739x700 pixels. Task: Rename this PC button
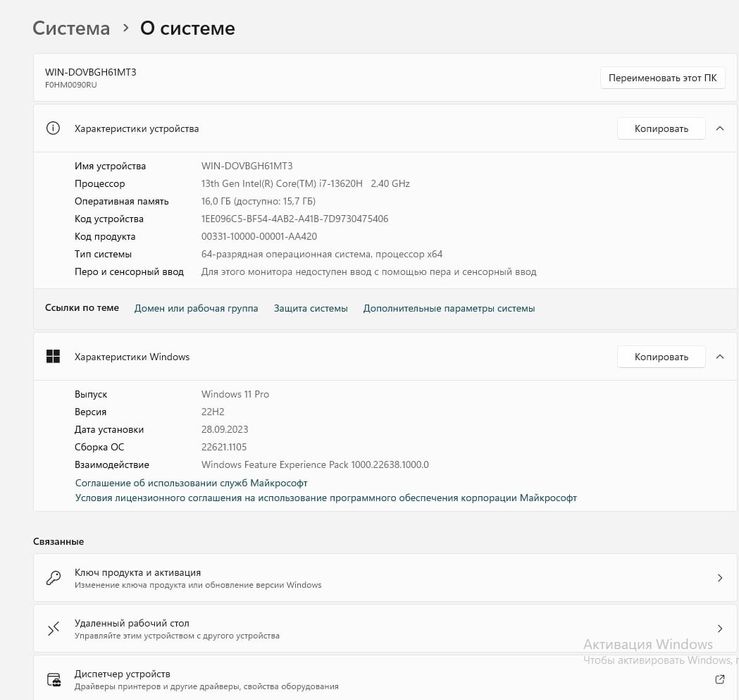662,78
